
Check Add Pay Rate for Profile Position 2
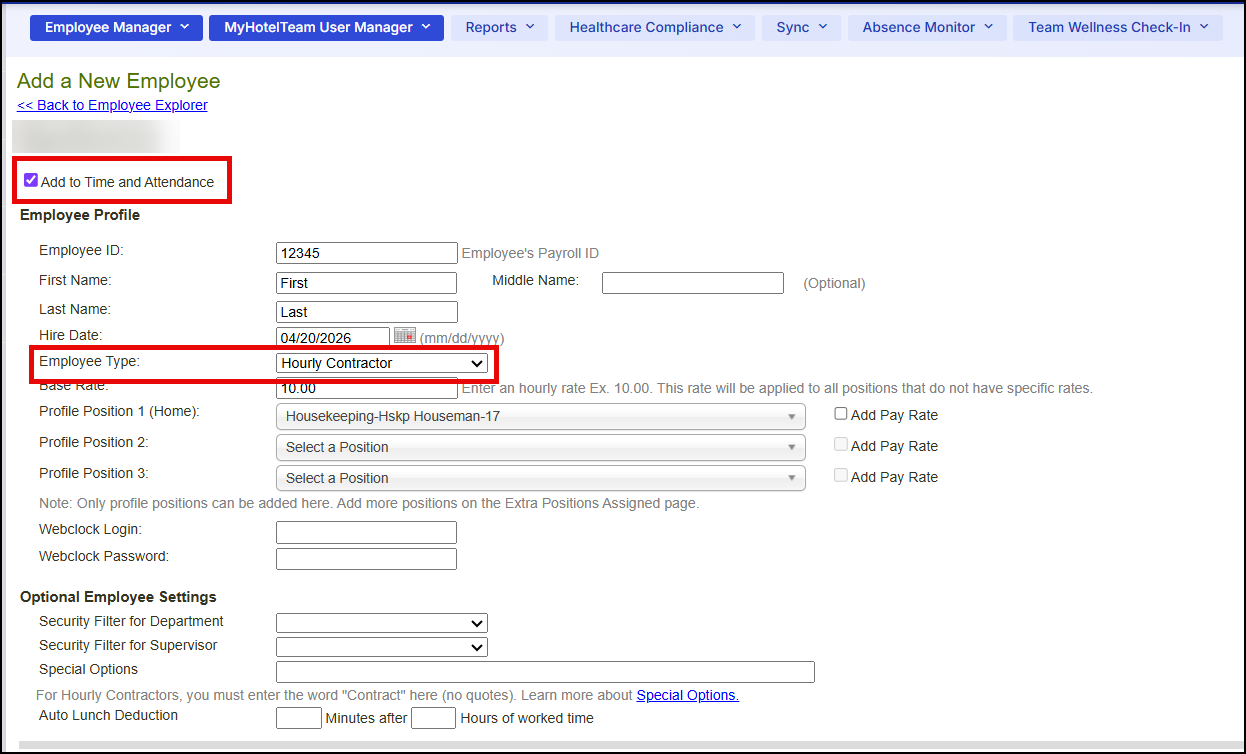[841, 445]
